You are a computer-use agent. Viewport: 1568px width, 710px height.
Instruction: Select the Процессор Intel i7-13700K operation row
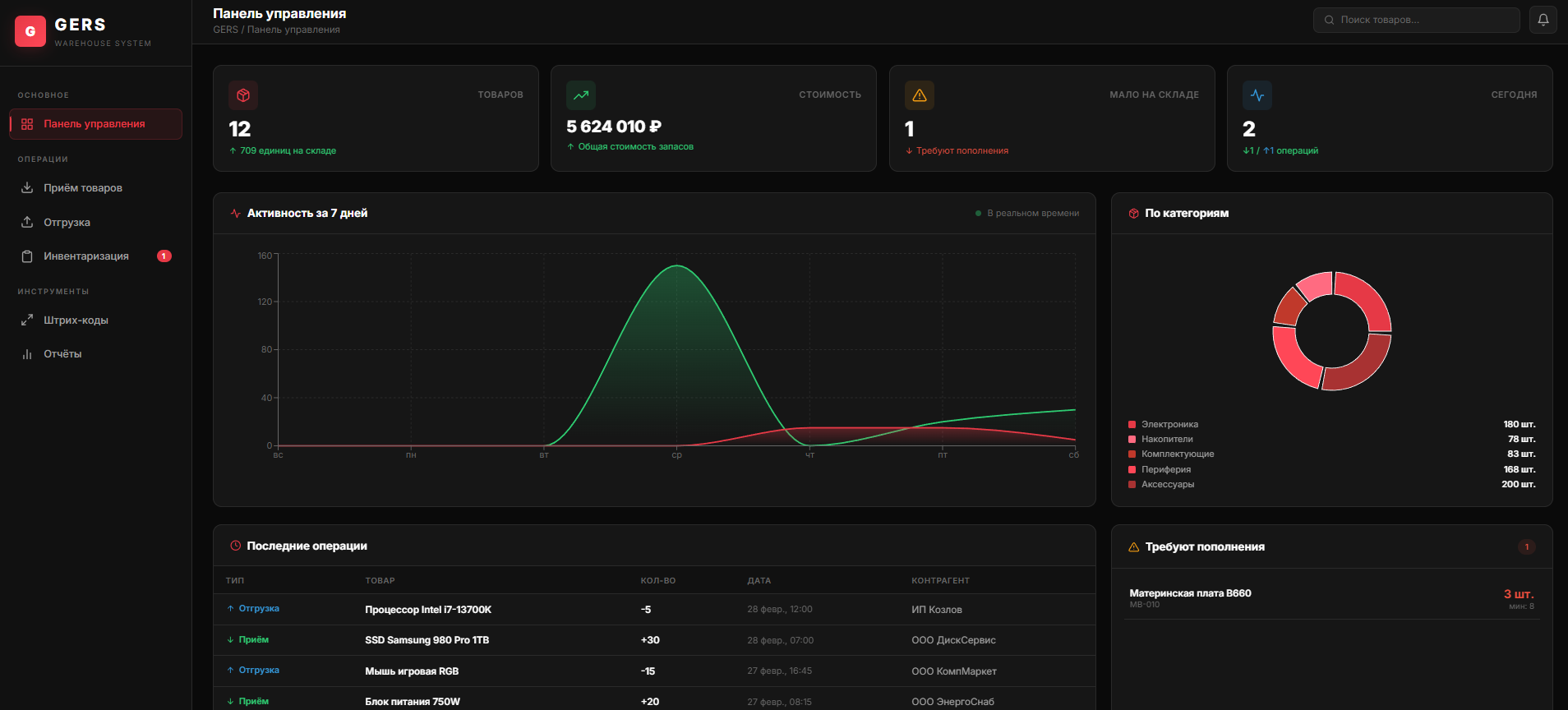click(x=427, y=610)
